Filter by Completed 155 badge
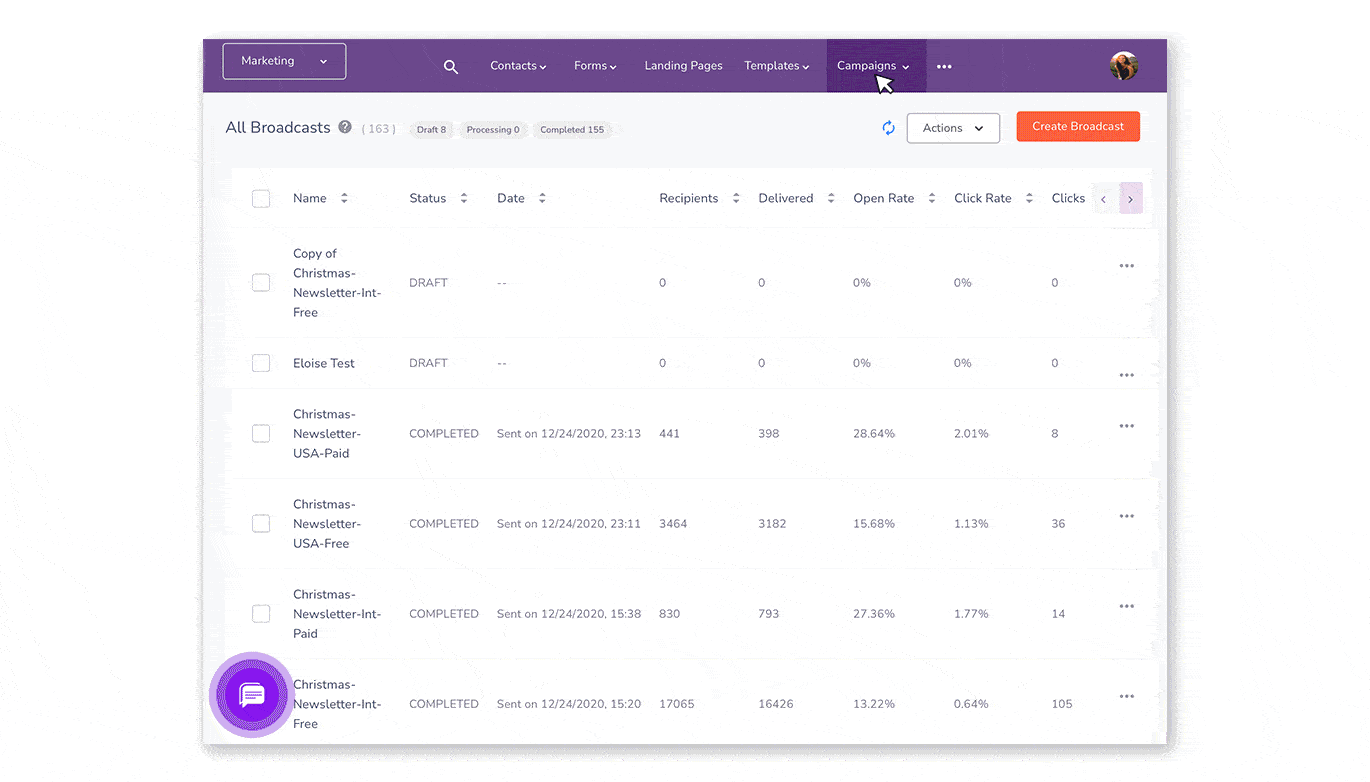This screenshot has height=782, width=1370. tap(571, 130)
